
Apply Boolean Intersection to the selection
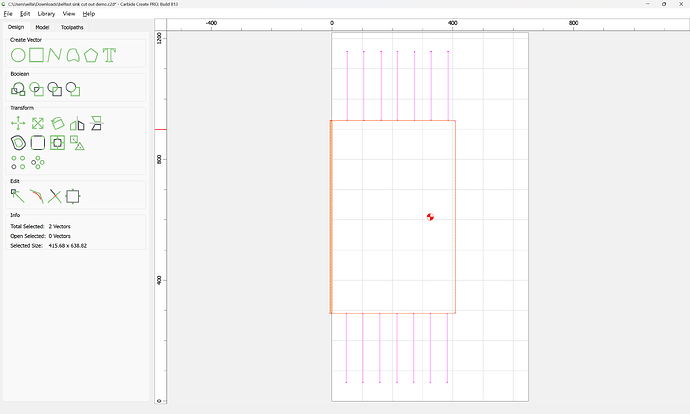tap(37, 89)
